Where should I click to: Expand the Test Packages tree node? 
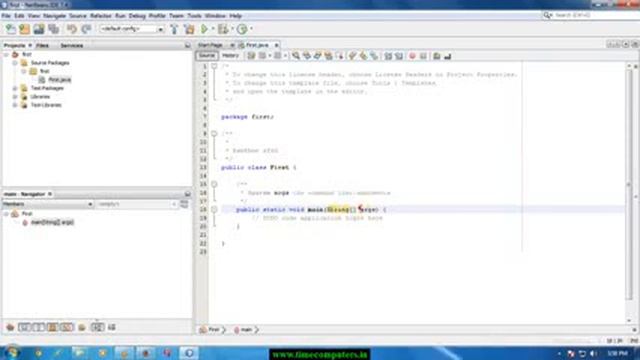tap(15, 88)
